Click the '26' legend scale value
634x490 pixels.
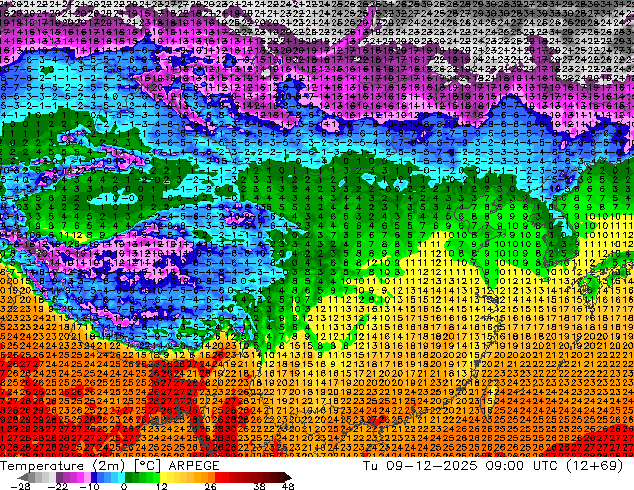tap(210, 486)
